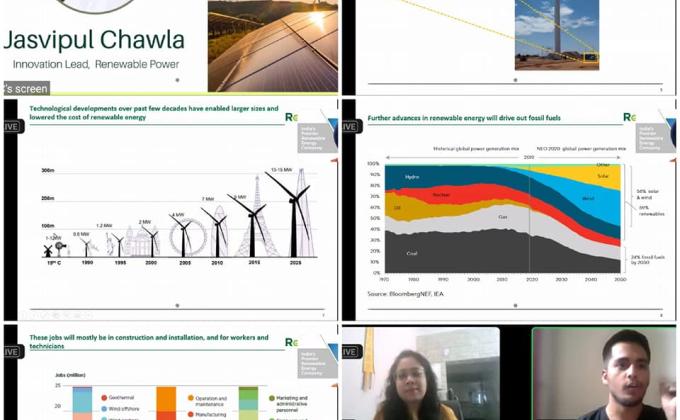The height and width of the screenshot is (420, 680).
Task: Click the ReNew logo on the jobs slide
Action: point(291,342)
